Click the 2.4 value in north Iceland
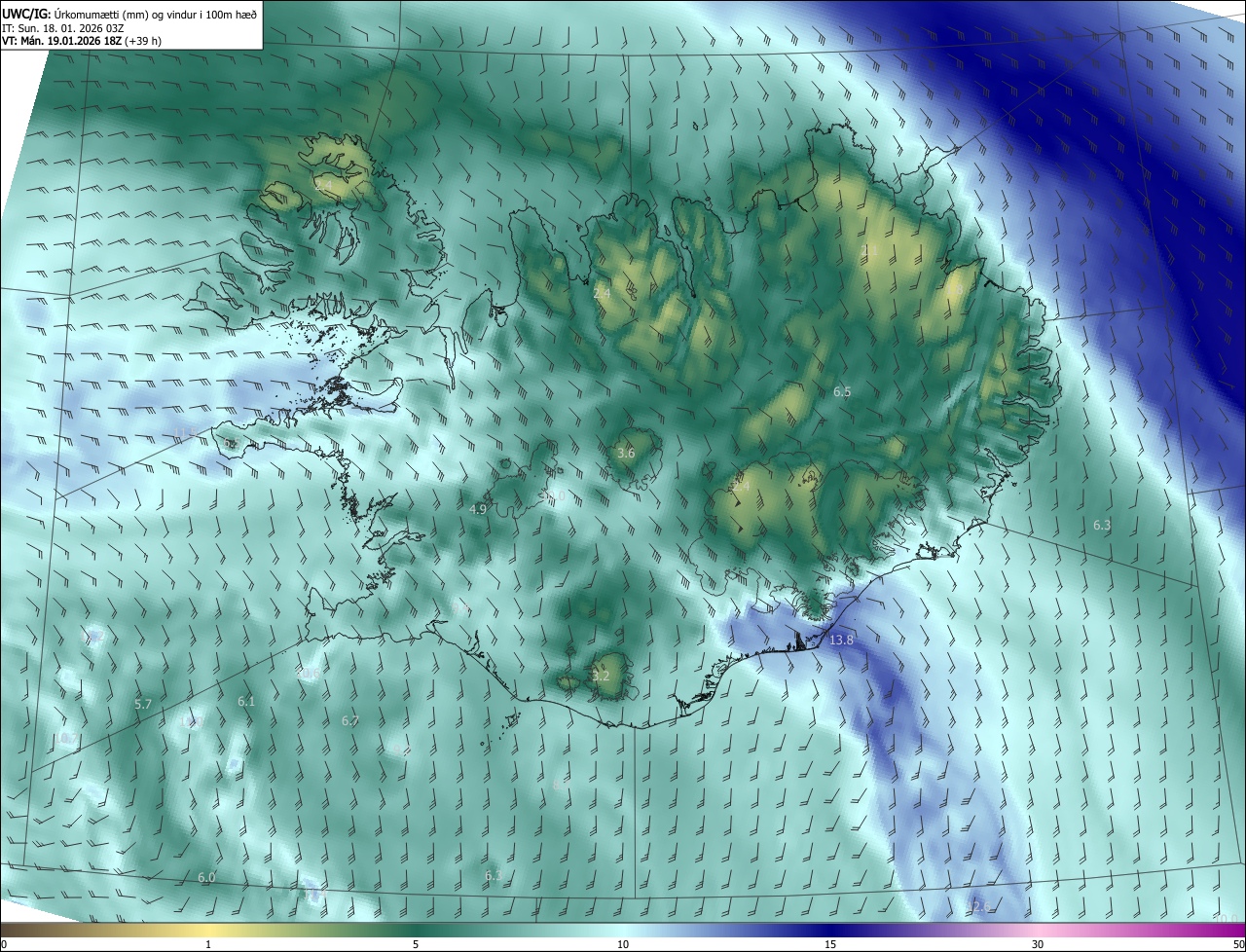Viewport: 1246px width, 952px height. [x=602, y=292]
